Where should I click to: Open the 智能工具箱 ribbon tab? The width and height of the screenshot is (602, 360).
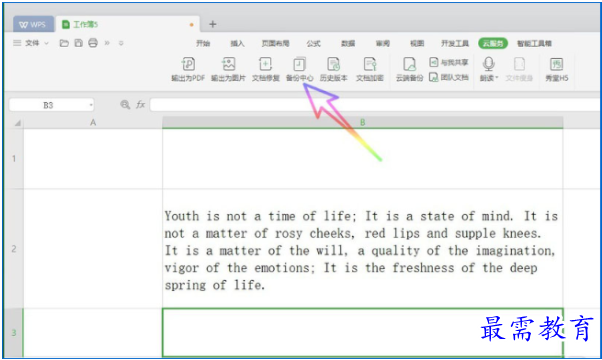[534, 43]
